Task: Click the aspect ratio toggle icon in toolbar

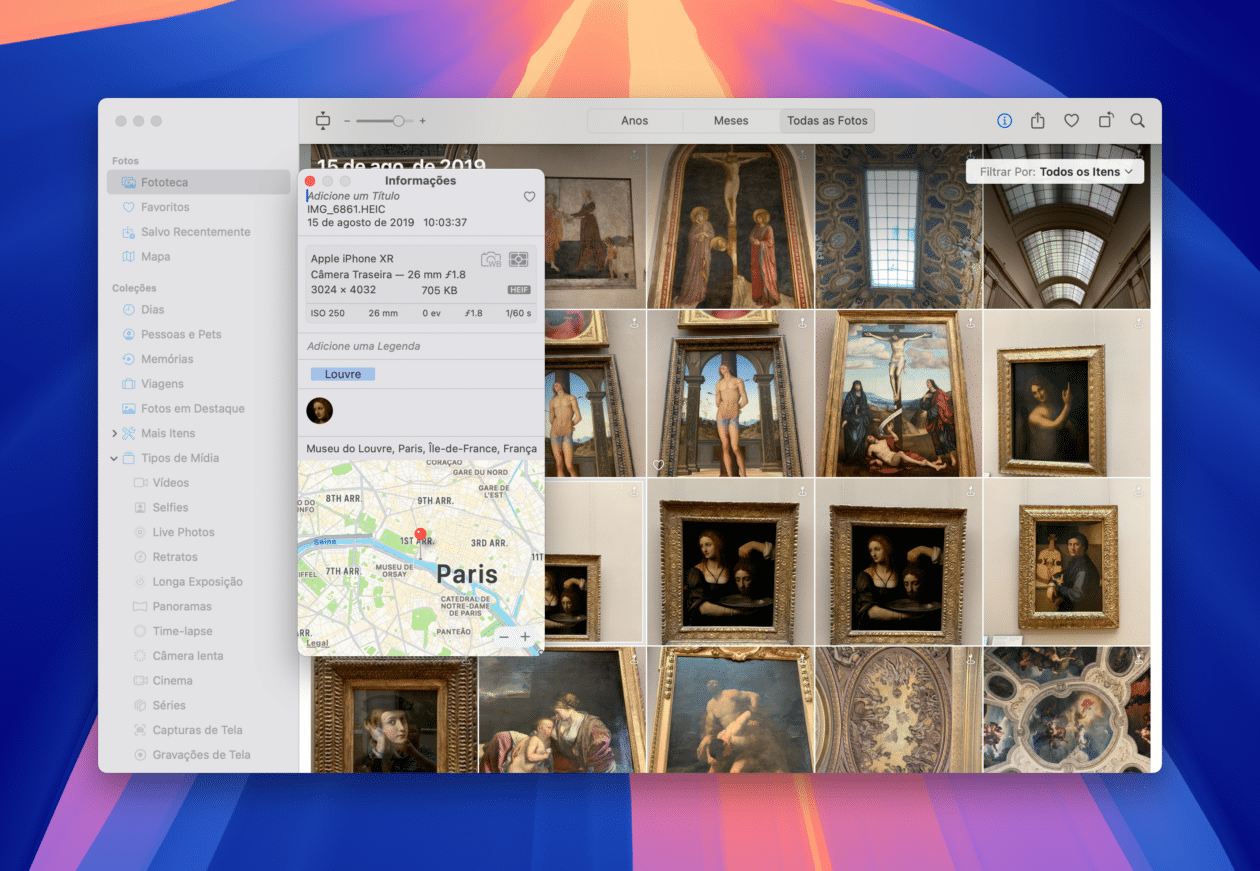Action: (322, 121)
